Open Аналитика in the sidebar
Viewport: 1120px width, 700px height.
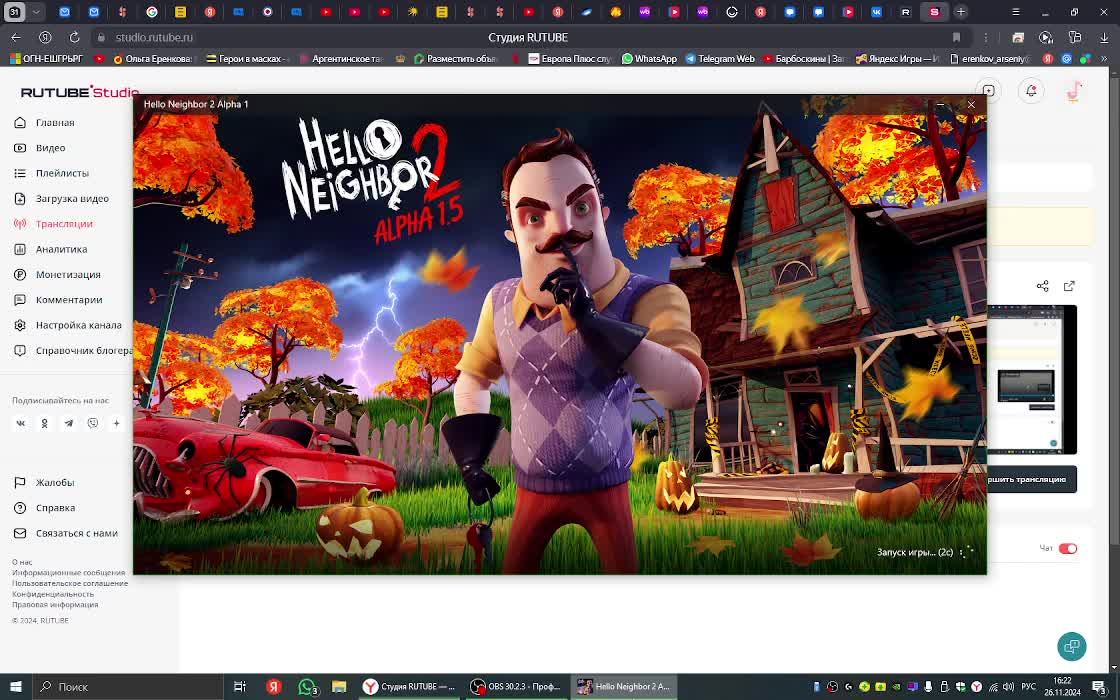61,249
